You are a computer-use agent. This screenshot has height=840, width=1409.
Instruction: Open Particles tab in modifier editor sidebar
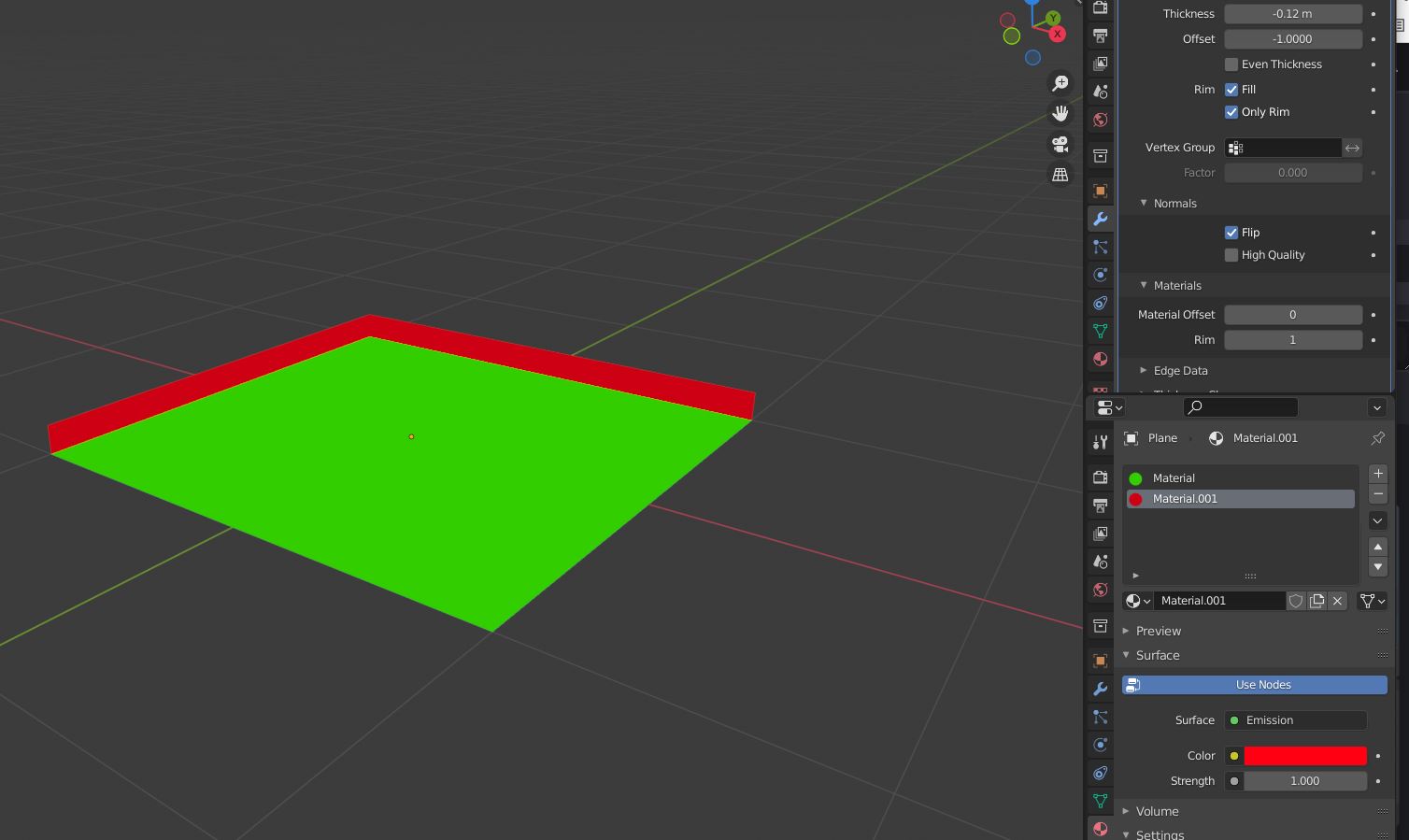1101,247
